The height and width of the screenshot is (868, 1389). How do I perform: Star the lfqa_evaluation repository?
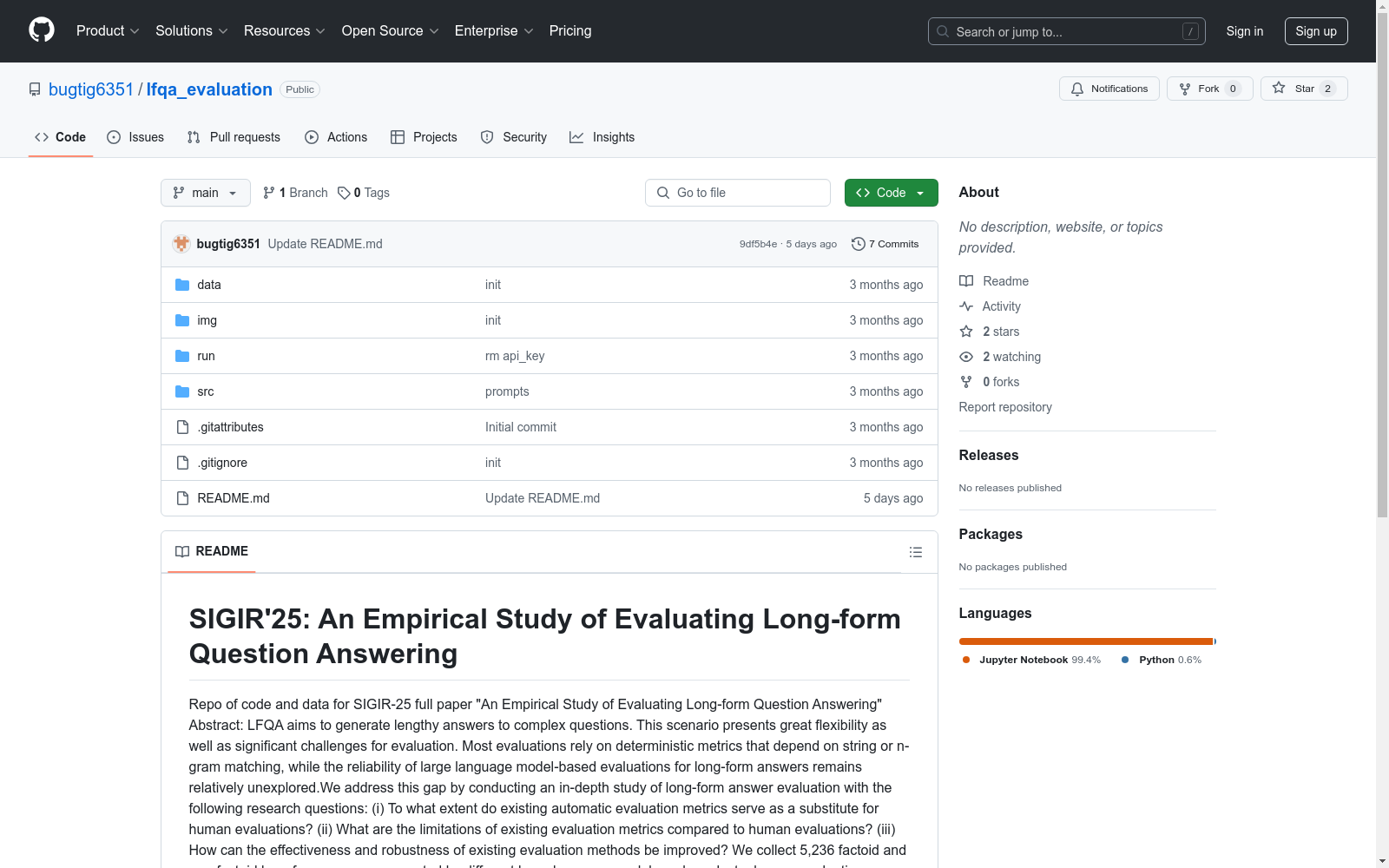coord(1294,89)
